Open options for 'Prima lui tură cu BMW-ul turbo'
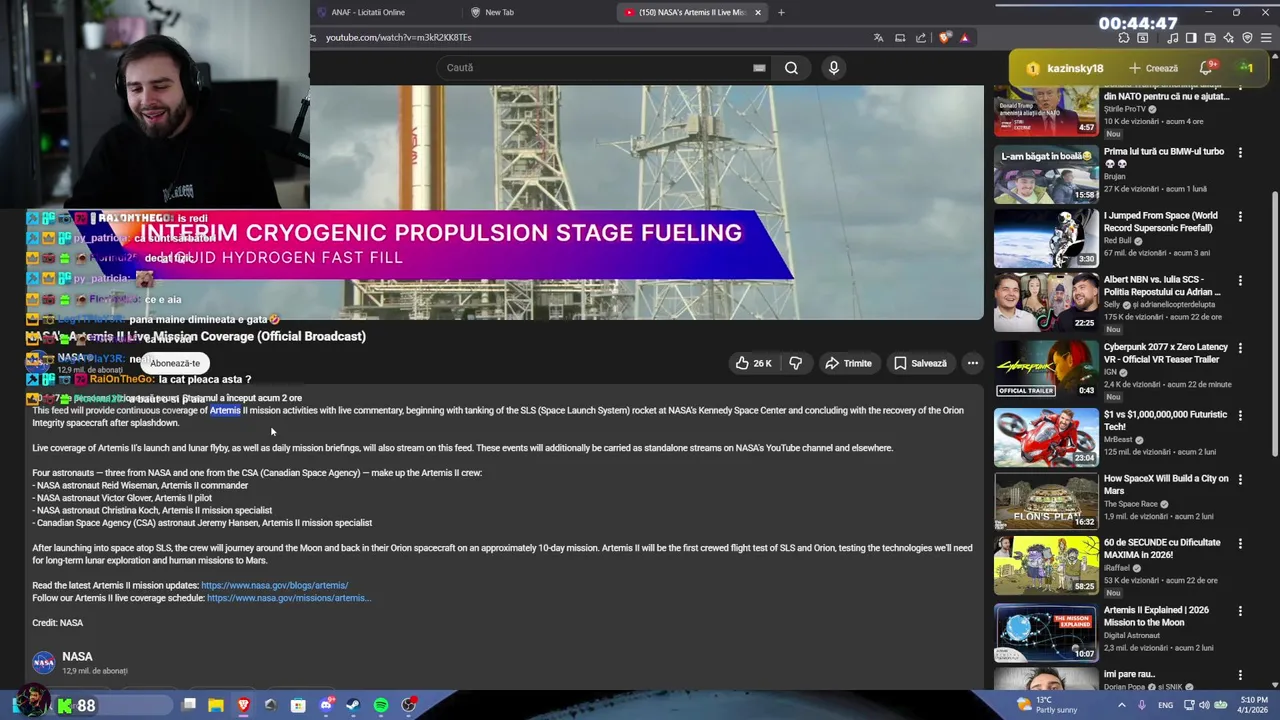The width and height of the screenshot is (1280, 720). 1240,152
